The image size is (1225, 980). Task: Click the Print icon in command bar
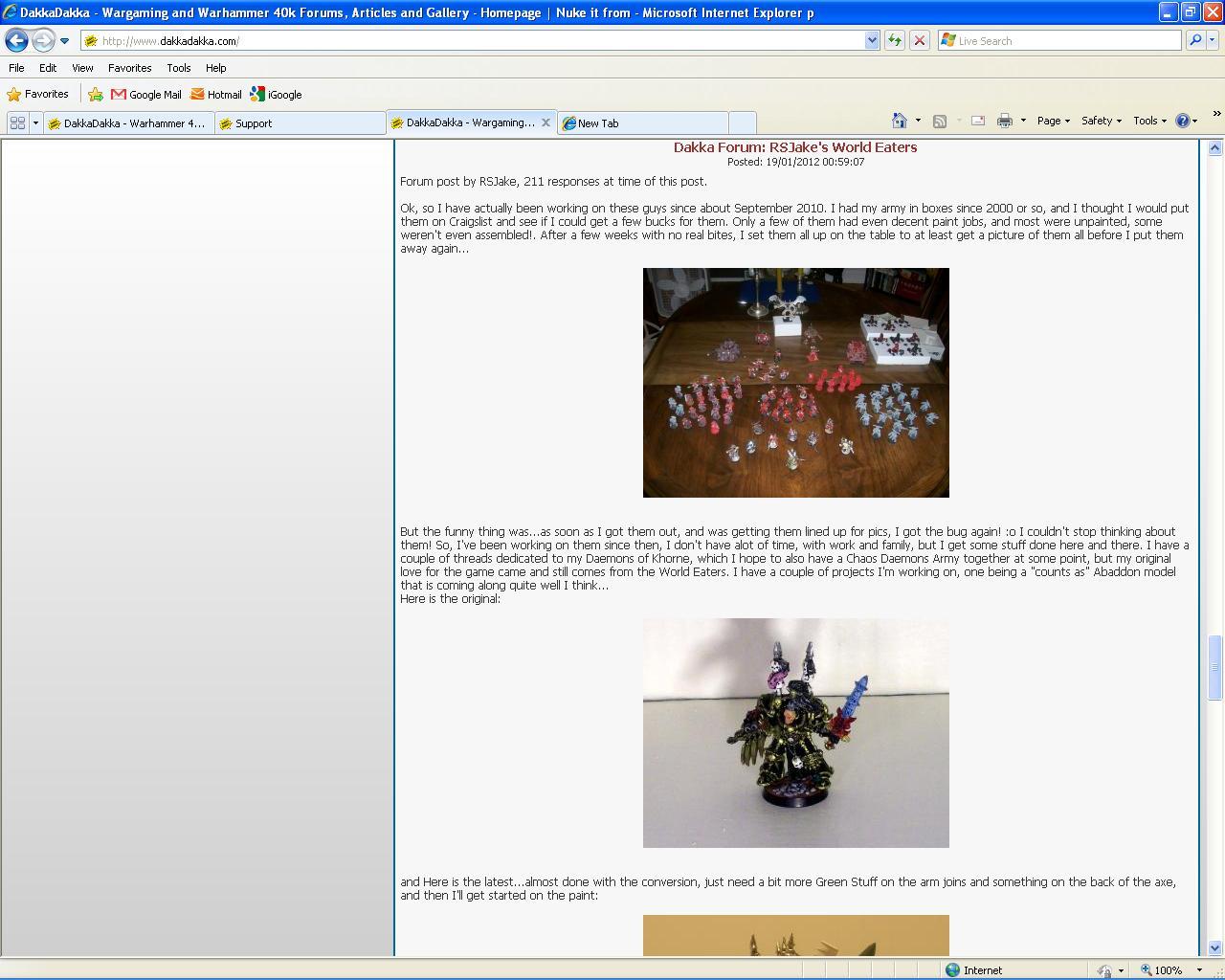(x=1004, y=121)
